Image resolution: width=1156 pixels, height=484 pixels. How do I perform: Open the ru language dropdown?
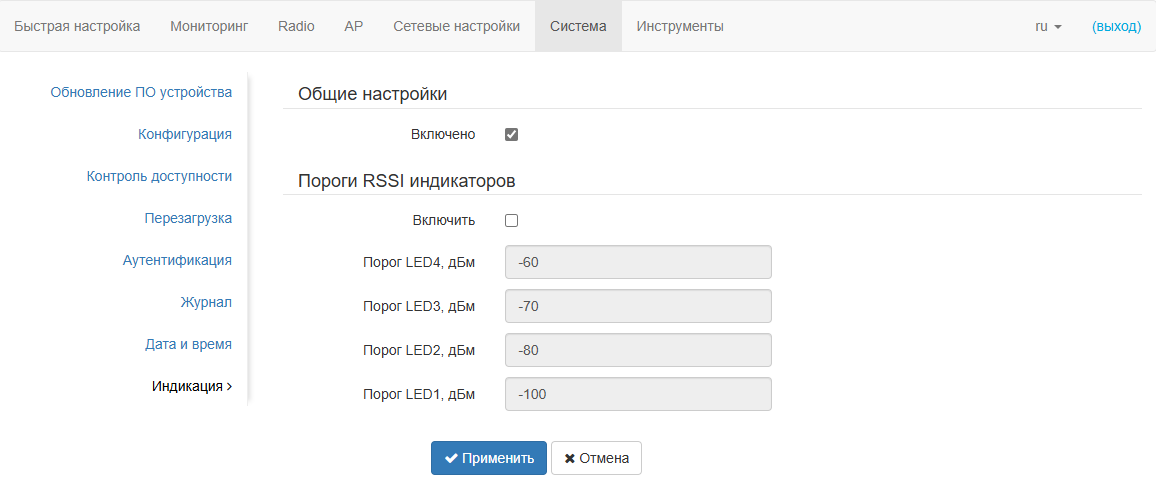pyautogui.click(x=1048, y=26)
